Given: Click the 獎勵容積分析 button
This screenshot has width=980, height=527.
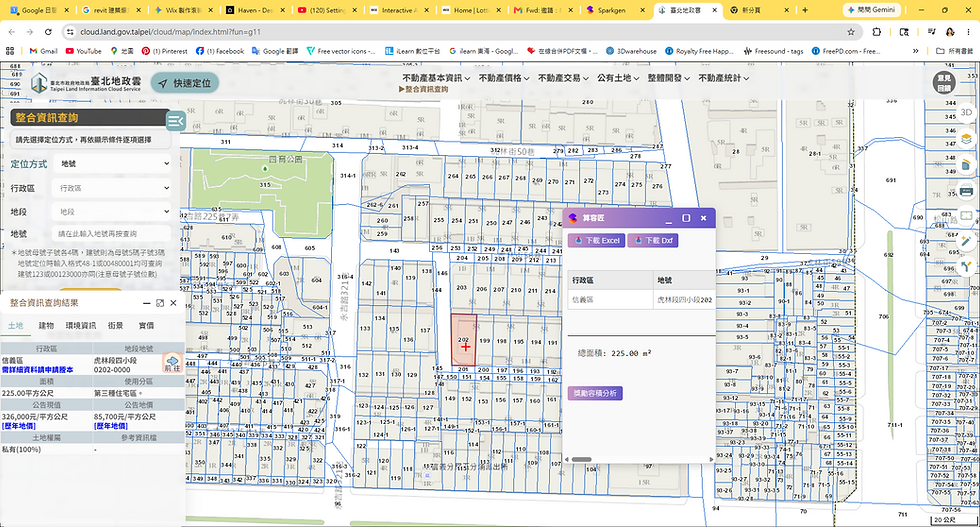Looking at the screenshot, I should (595, 393).
